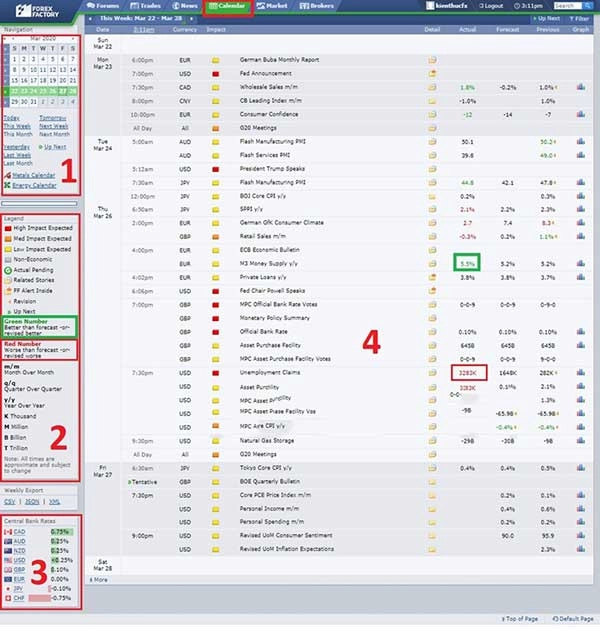600x629 pixels.
Task: Open graph for Revised UoM Consumer Sentiment
Action: tap(581, 536)
